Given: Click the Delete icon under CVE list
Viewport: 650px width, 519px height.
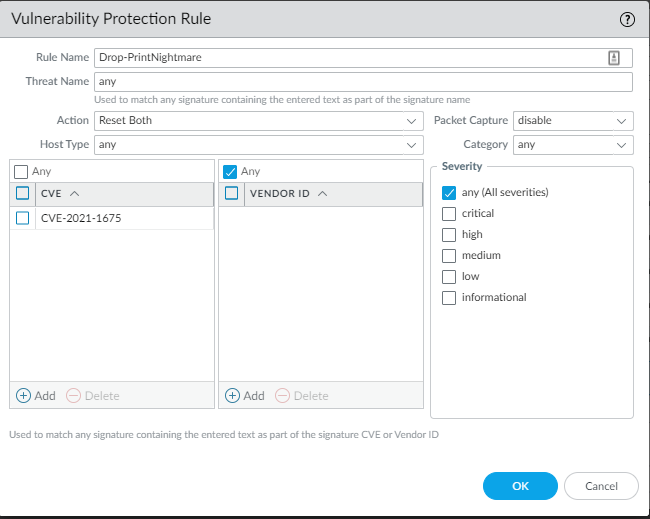Looking at the screenshot, I should [74, 395].
